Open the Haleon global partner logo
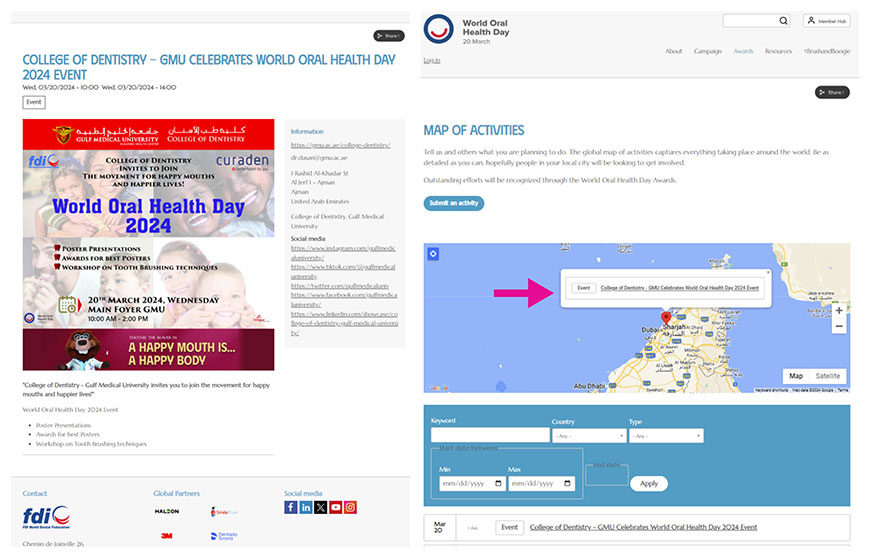 pyautogui.click(x=167, y=511)
